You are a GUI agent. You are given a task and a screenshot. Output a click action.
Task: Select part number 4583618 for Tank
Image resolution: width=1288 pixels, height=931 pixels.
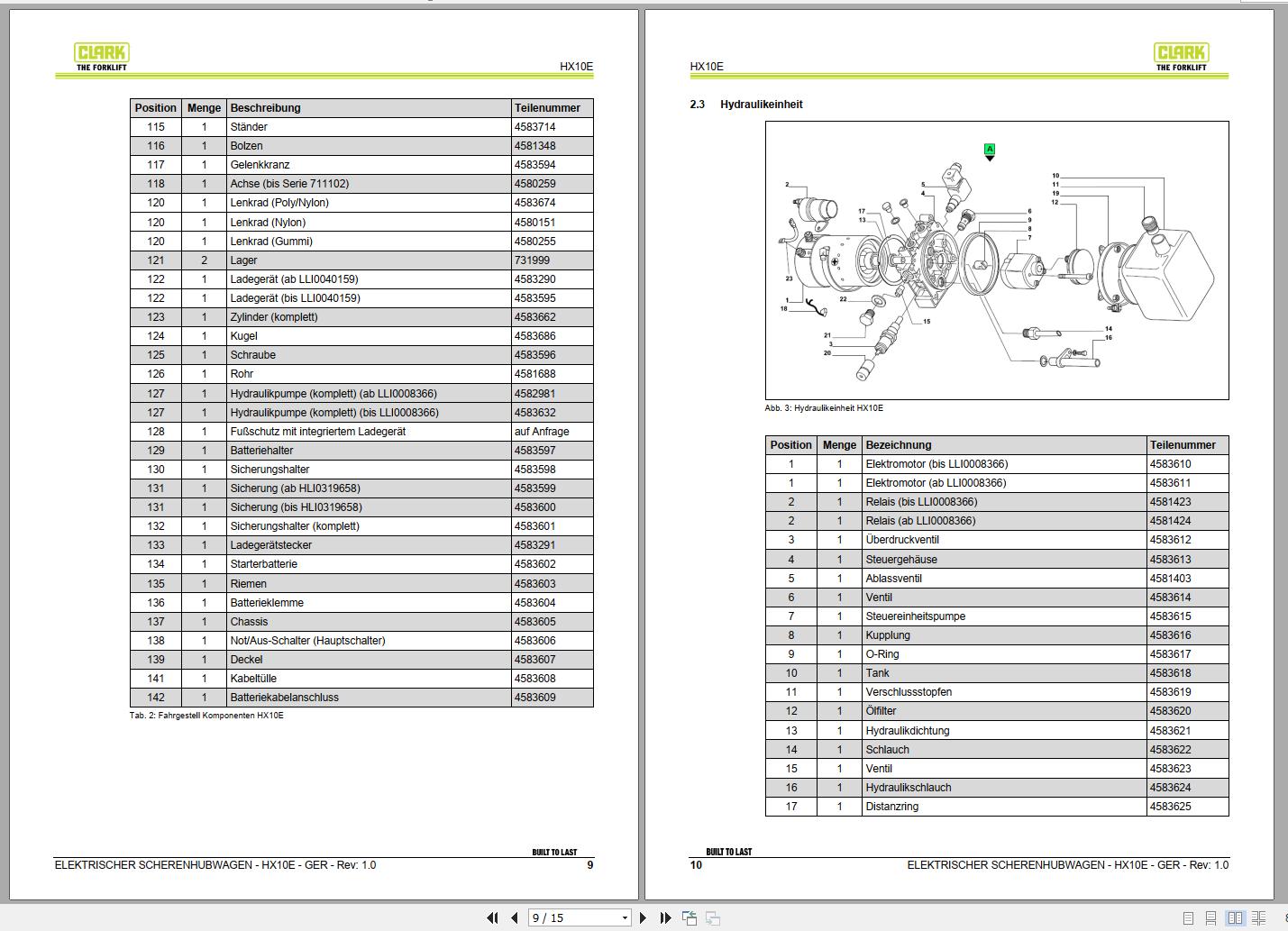click(x=1170, y=673)
